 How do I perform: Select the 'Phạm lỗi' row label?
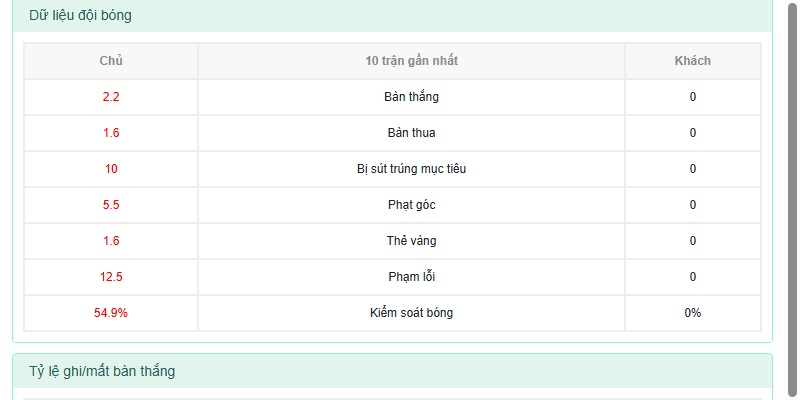tap(411, 277)
